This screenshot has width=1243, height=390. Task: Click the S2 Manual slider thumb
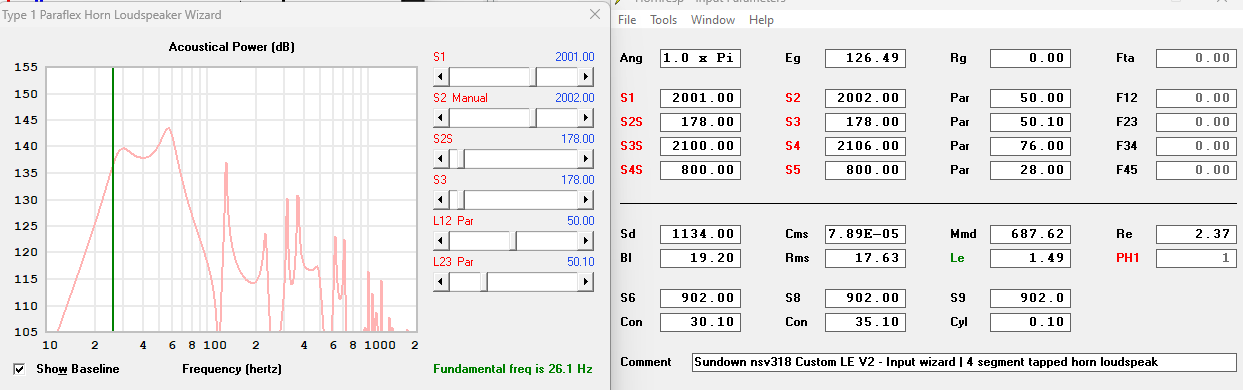coord(533,118)
